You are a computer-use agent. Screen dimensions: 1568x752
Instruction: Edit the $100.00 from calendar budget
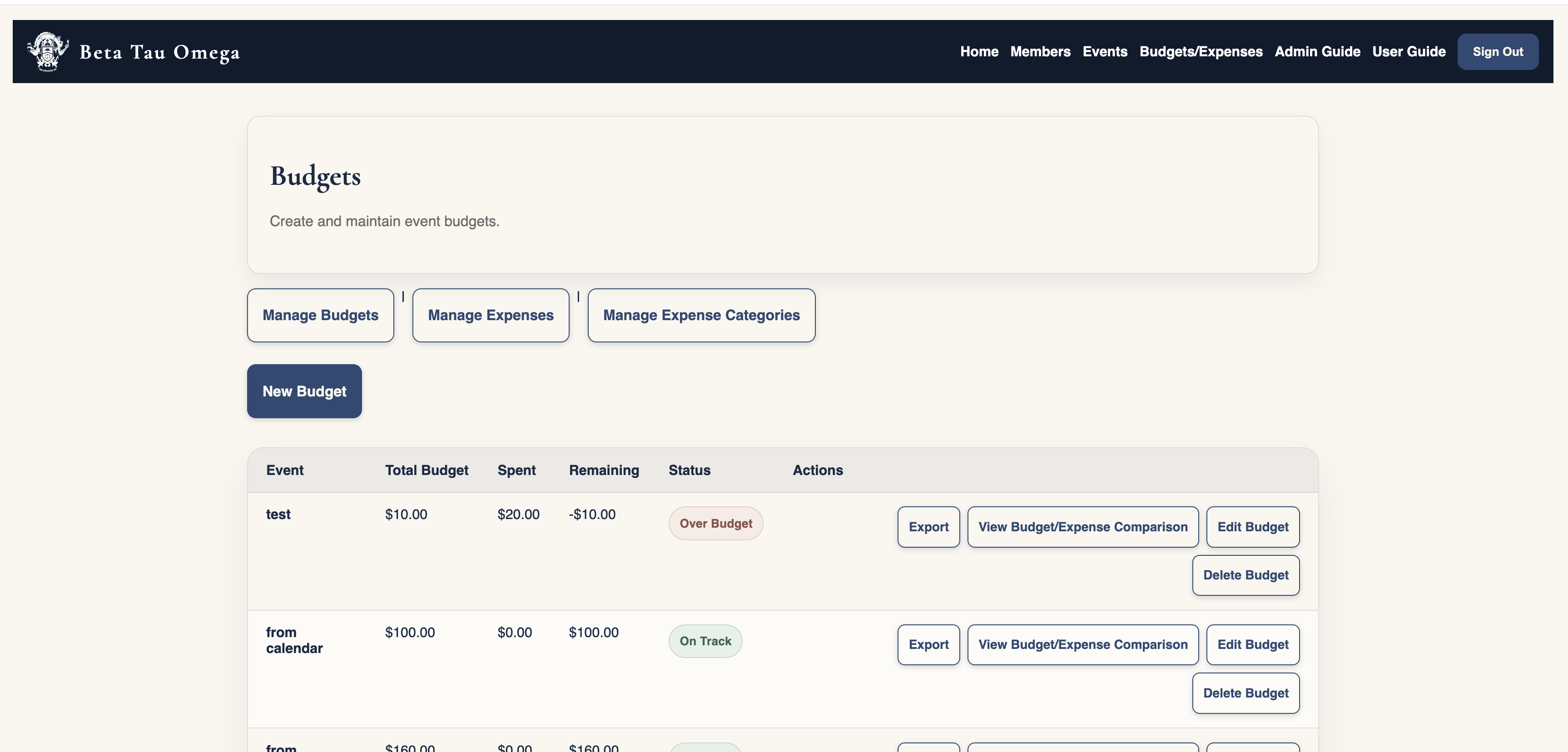click(x=1253, y=644)
